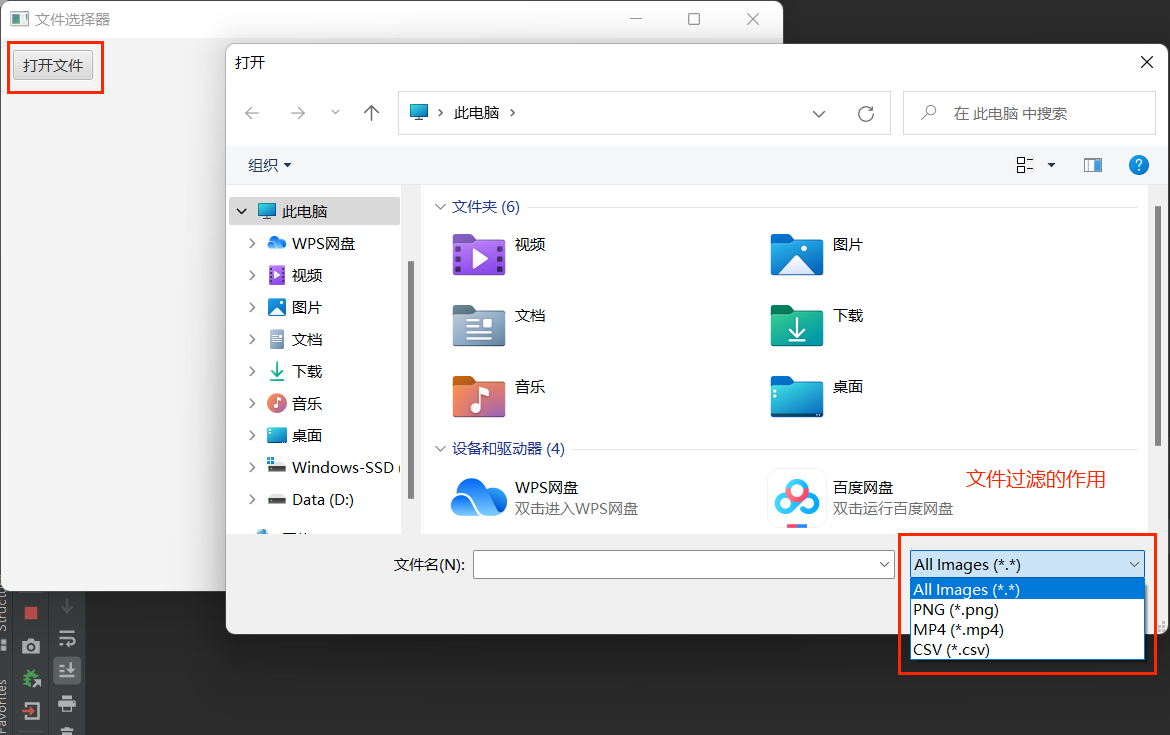Collapse the file type filter combo box
Viewport: 1170px width, 735px height.
(x=1027, y=564)
